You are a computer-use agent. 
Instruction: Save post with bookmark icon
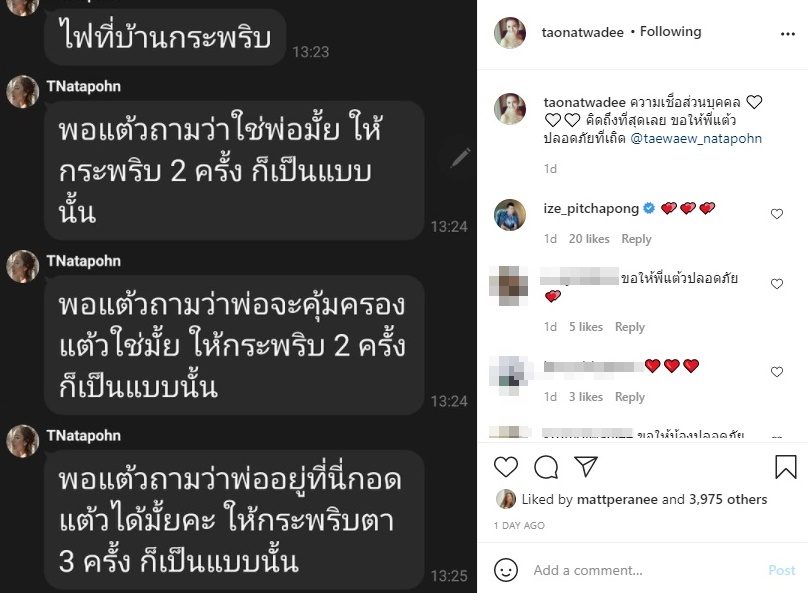(786, 467)
